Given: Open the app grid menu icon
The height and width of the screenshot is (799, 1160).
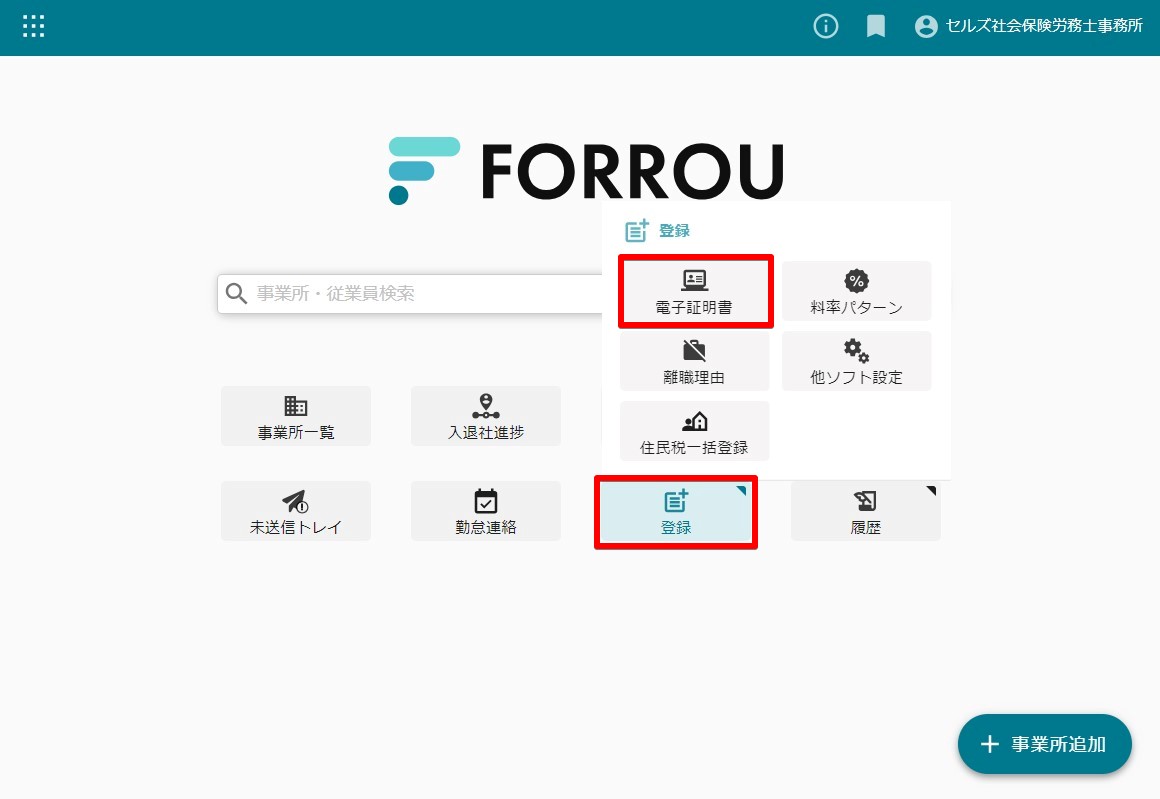Looking at the screenshot, I should (x=33, y=26).
